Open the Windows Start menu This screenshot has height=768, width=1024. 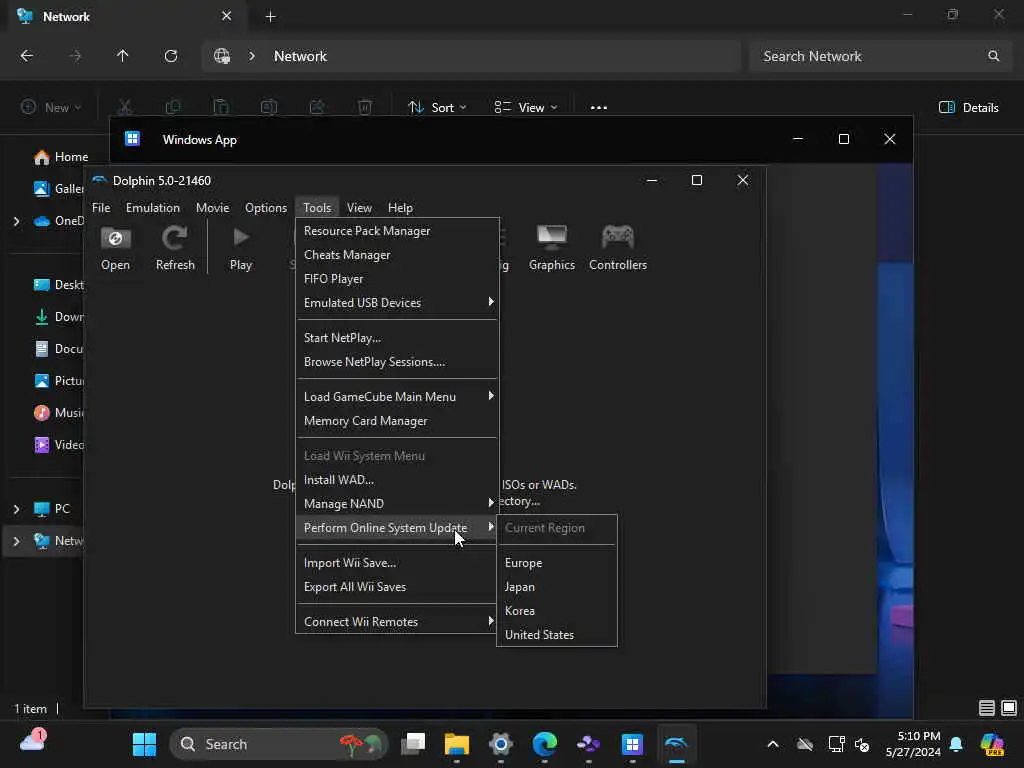[144, 744]
